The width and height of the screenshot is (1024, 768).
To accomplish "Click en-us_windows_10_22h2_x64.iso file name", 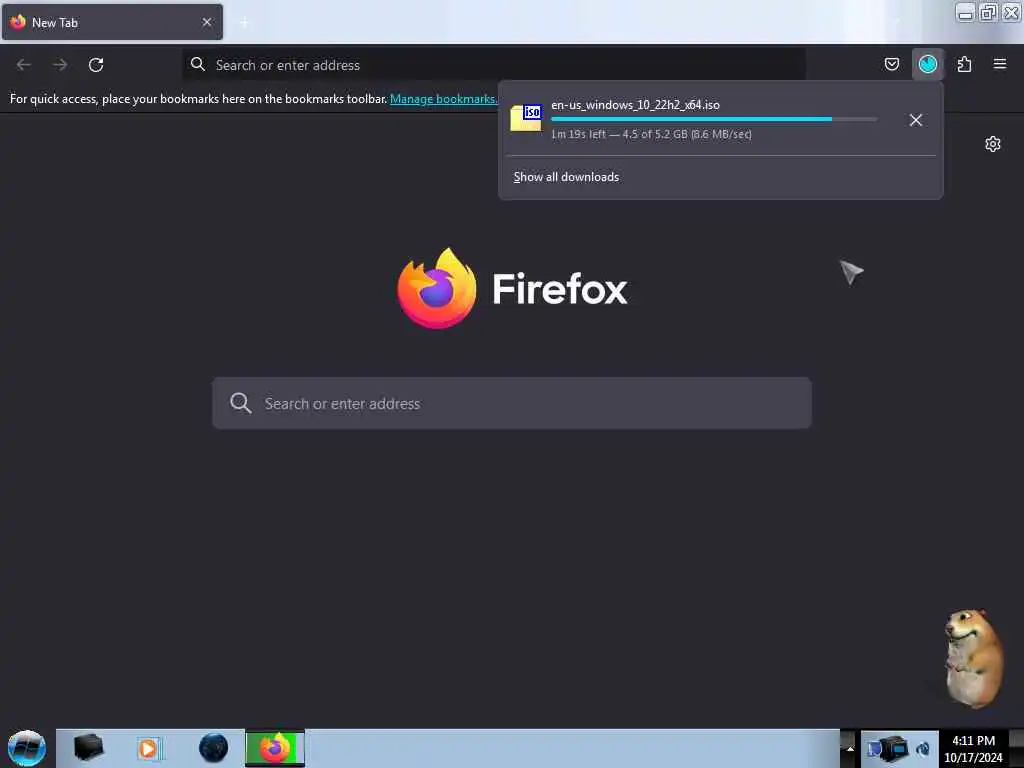I will pyautogui.click(x=635, y=104).
